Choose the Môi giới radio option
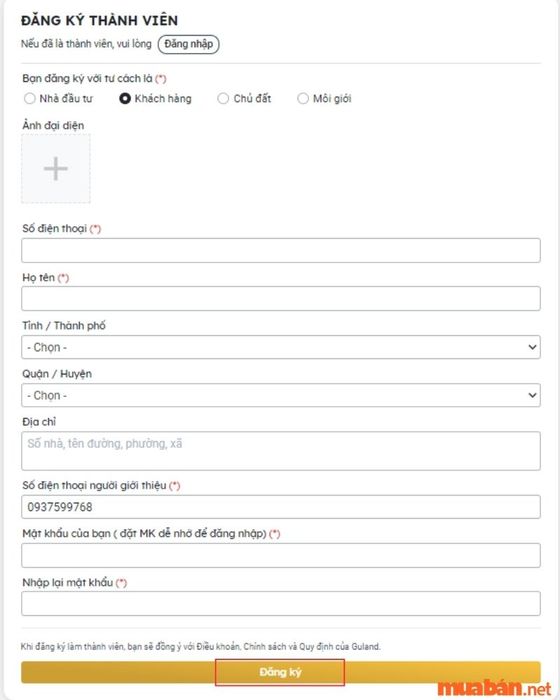The image size is (560, 700). pos(303,99)
